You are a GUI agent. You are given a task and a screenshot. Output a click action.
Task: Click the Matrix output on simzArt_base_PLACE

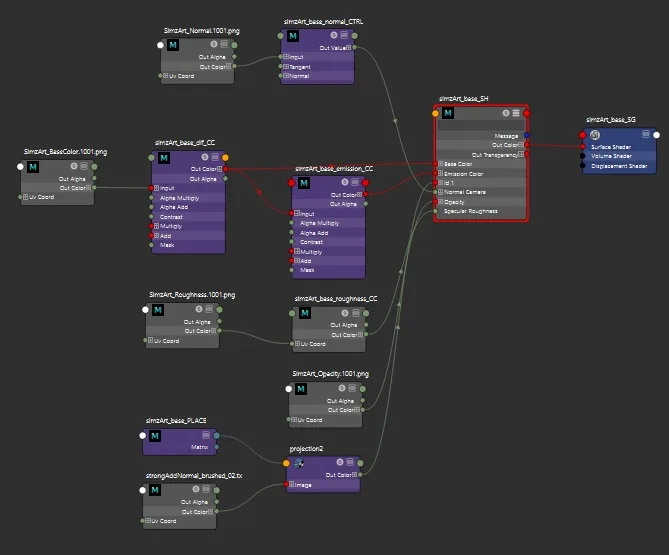pos(199,447)
